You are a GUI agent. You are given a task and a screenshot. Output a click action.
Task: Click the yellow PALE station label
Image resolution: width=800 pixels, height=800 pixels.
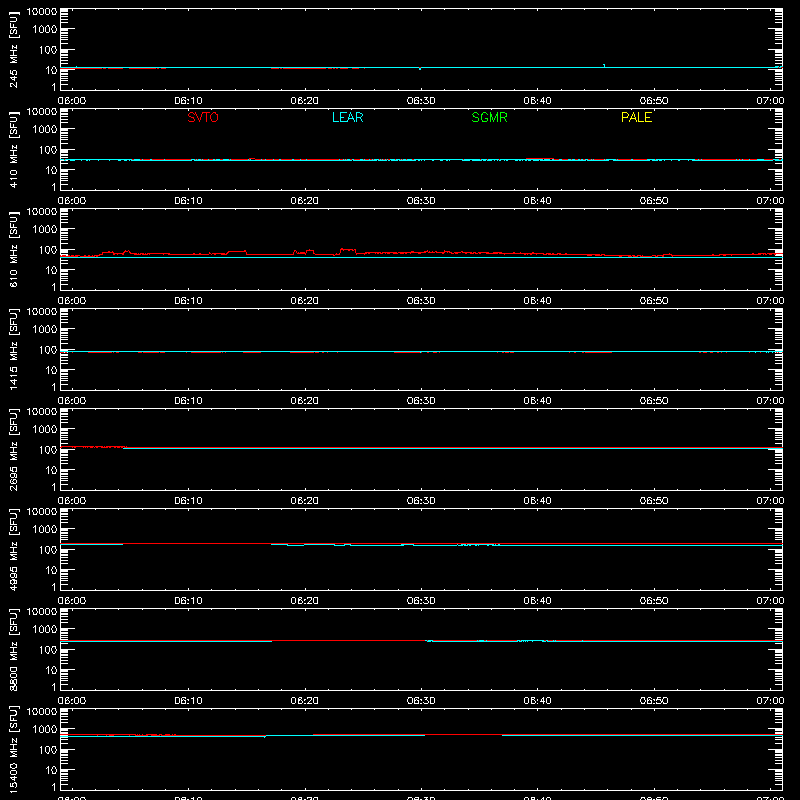click(636, 117)
